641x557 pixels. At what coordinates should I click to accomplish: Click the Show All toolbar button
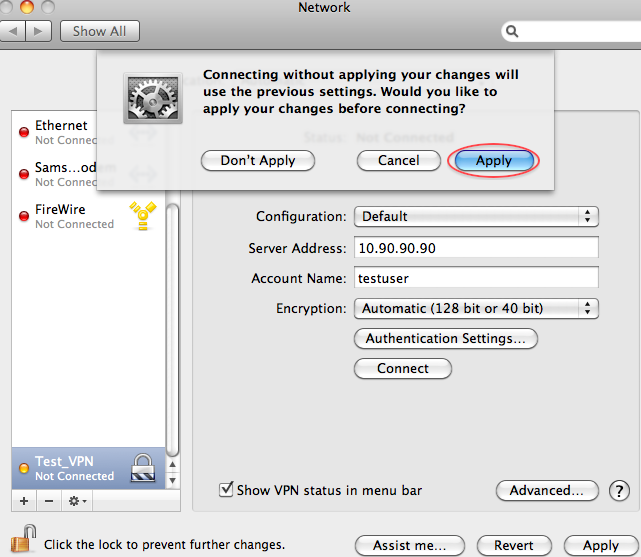(x=99, y=31)
